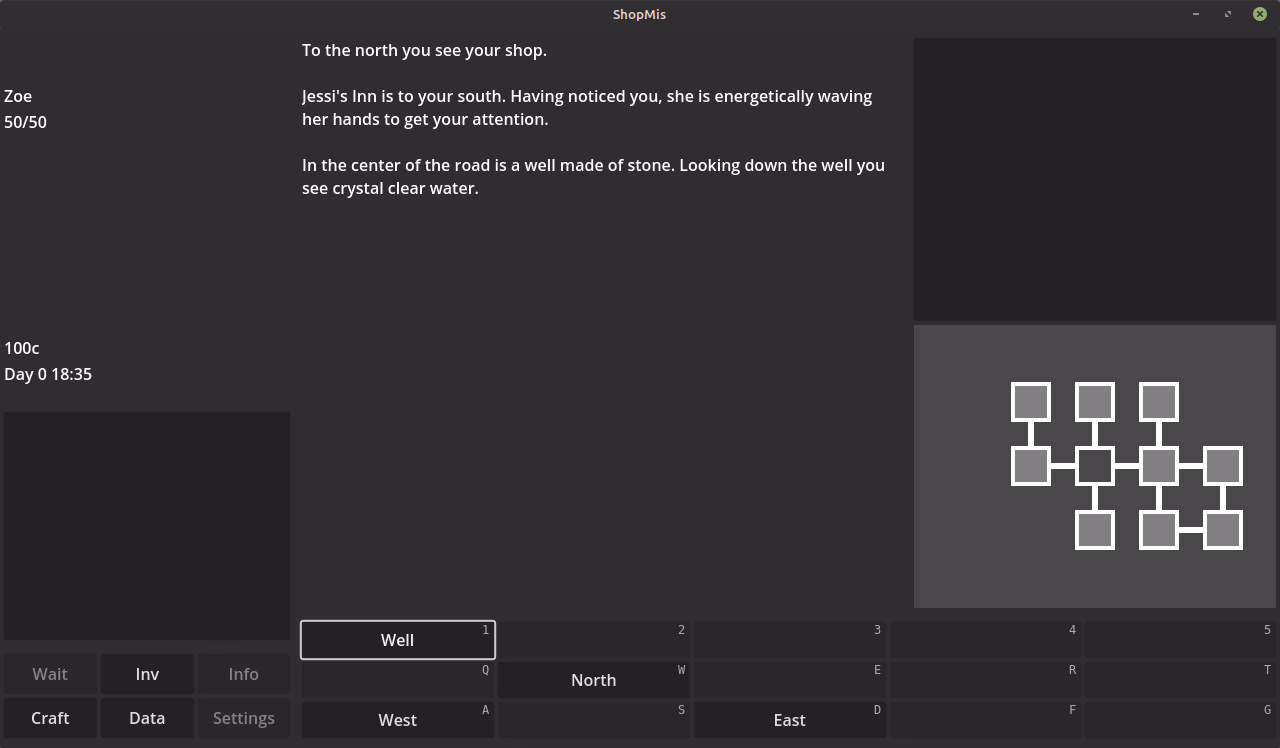Click the empty action slot with hotkey 3
Image resolution: width=1280 pixels, height=748 pixels.
(790, 640)
